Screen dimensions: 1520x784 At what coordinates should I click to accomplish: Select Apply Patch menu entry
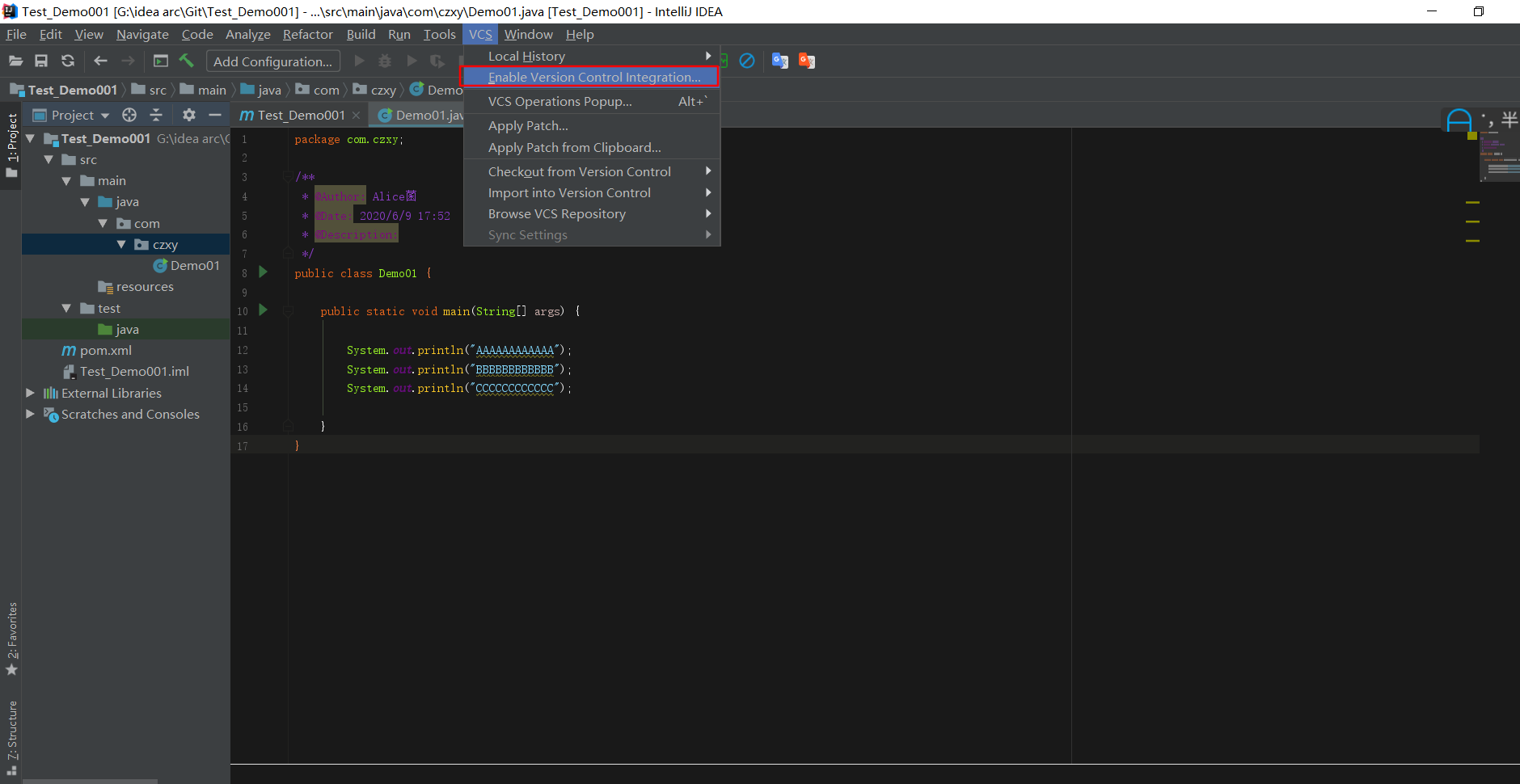click(592, 125)
